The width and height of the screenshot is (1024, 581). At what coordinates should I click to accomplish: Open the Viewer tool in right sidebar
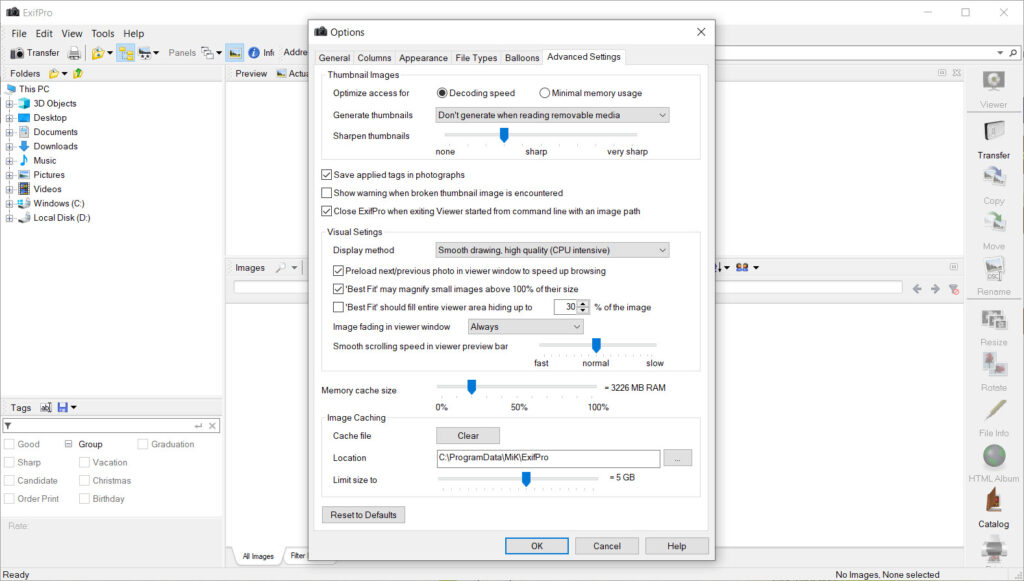point(993,89)
